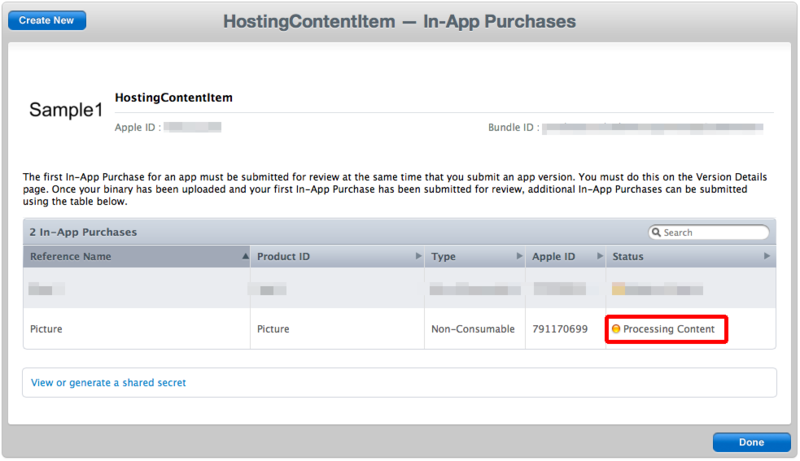Sort by Product ID column header

(x=337, y=257)
